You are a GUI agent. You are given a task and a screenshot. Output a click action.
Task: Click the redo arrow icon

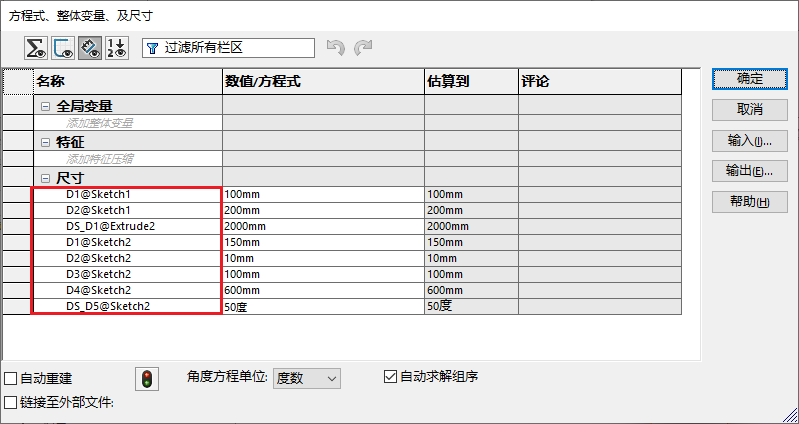click(x=363, y=48)
